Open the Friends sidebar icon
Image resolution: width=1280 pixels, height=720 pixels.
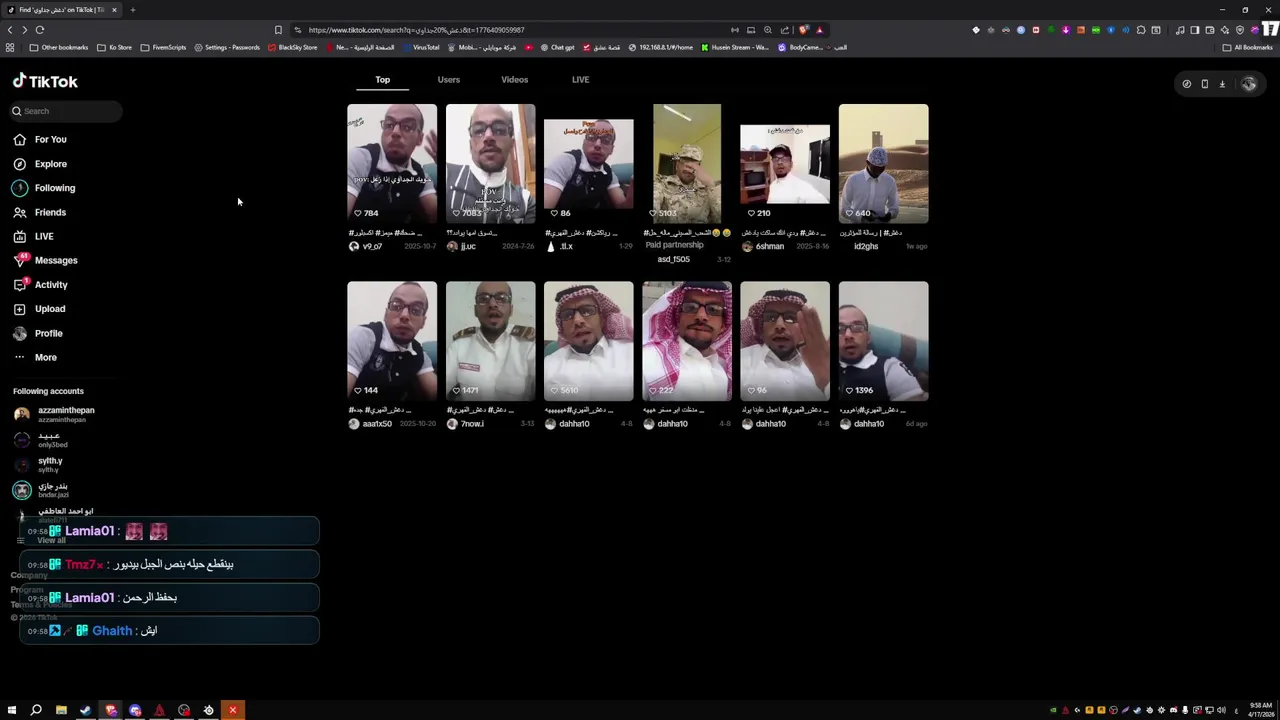[x=19, y=212]
